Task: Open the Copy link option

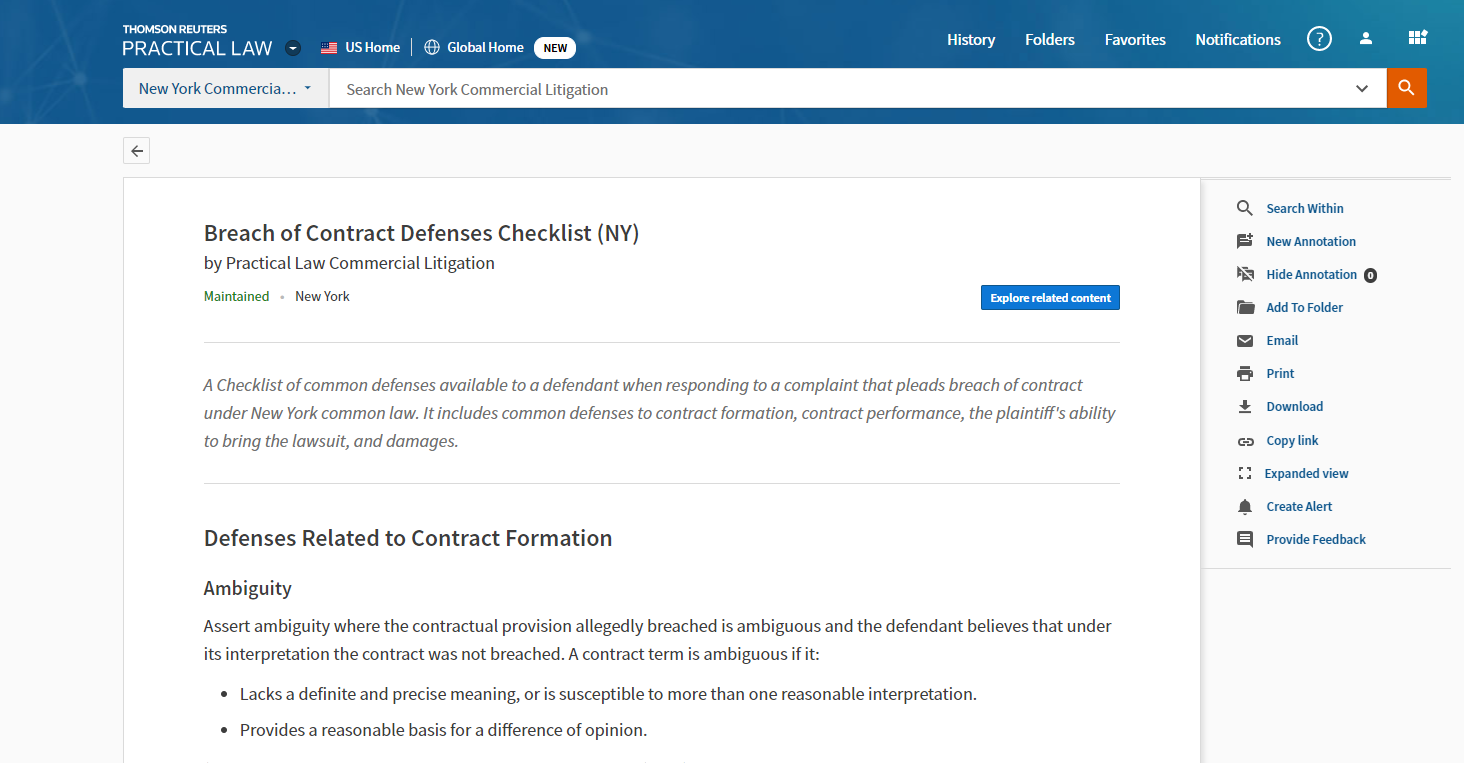Action: [x=1292, y=441]
